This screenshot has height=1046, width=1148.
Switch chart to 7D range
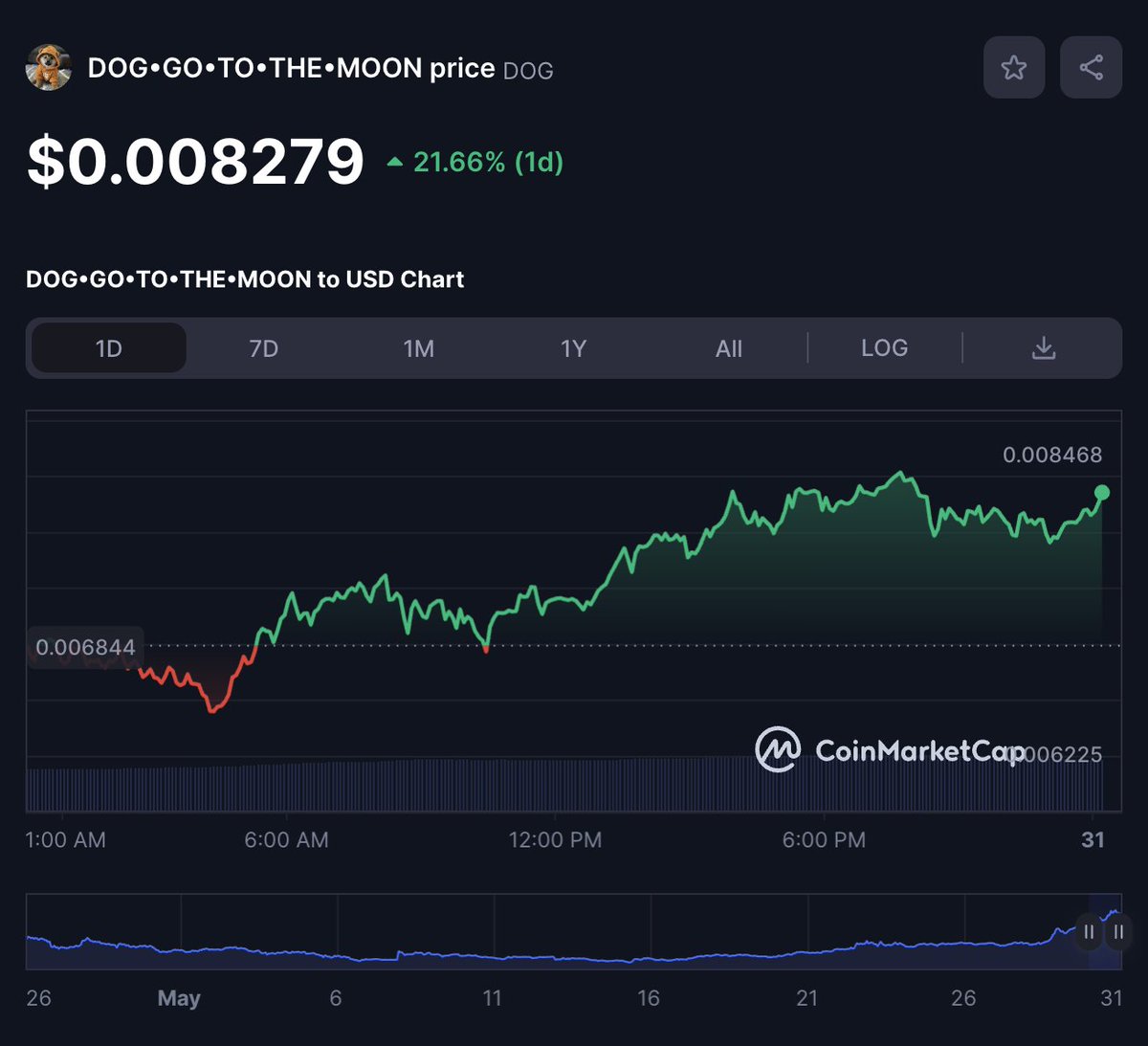[x=264, y=348]
